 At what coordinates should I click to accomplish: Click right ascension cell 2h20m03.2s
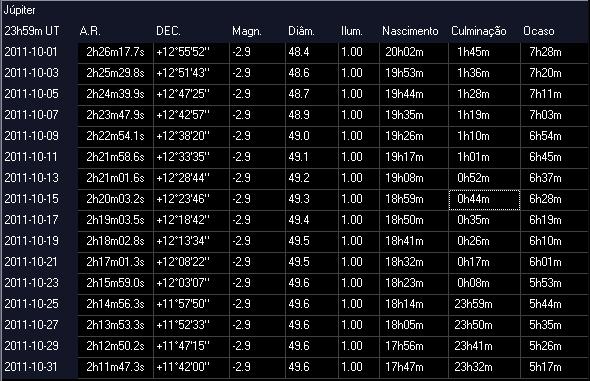[x=116, y=199]
